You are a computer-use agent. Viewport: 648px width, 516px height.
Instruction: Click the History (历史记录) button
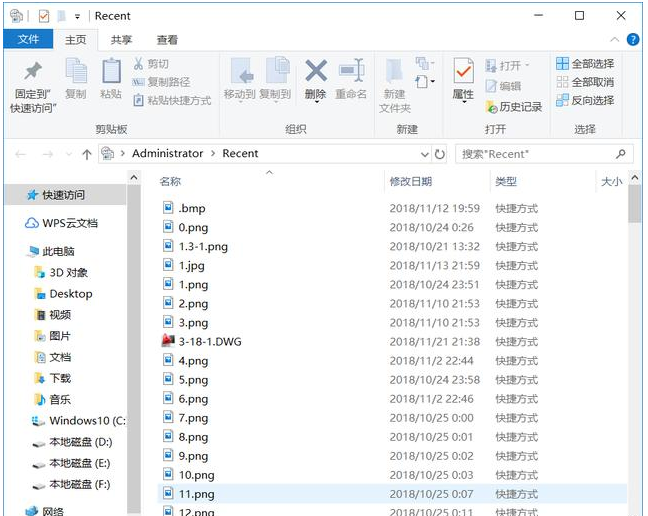point(514,107)
